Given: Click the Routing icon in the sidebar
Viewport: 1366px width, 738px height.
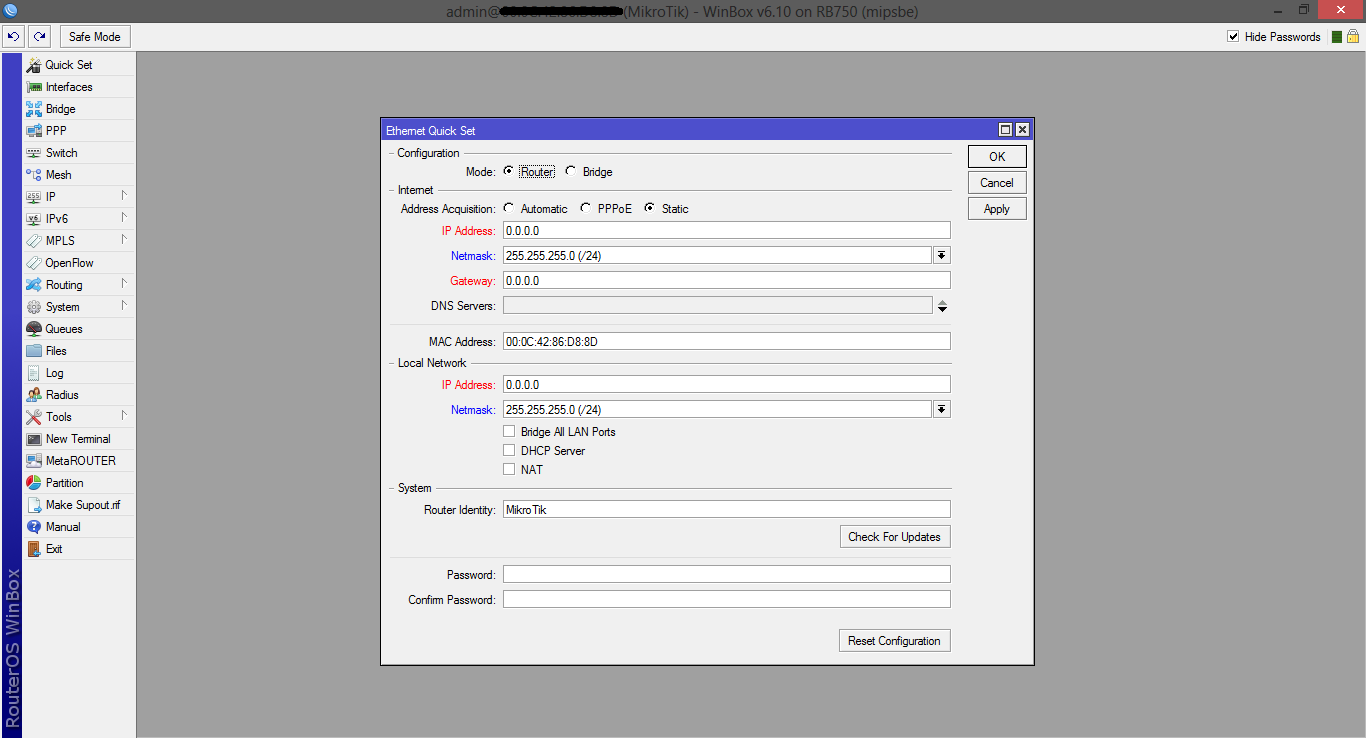Looking at the screenshot, I should point(34,285).
